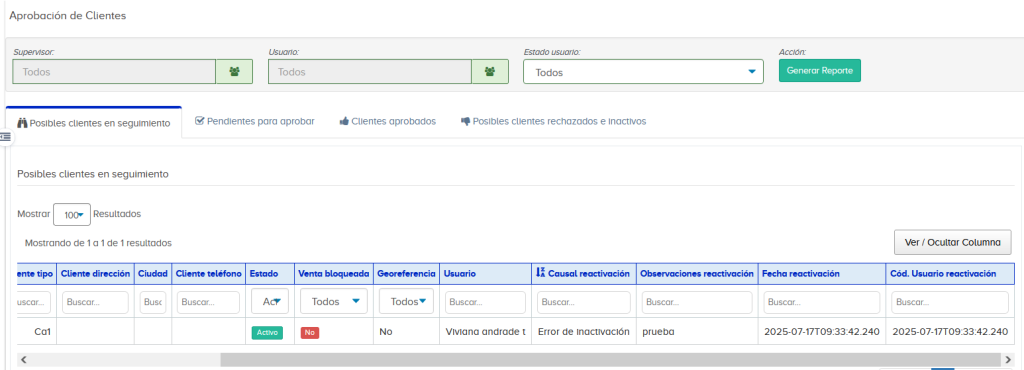Click Cód. Usuario reactivación search box
The image size is (1024, 370).
[x=950, y=303]
